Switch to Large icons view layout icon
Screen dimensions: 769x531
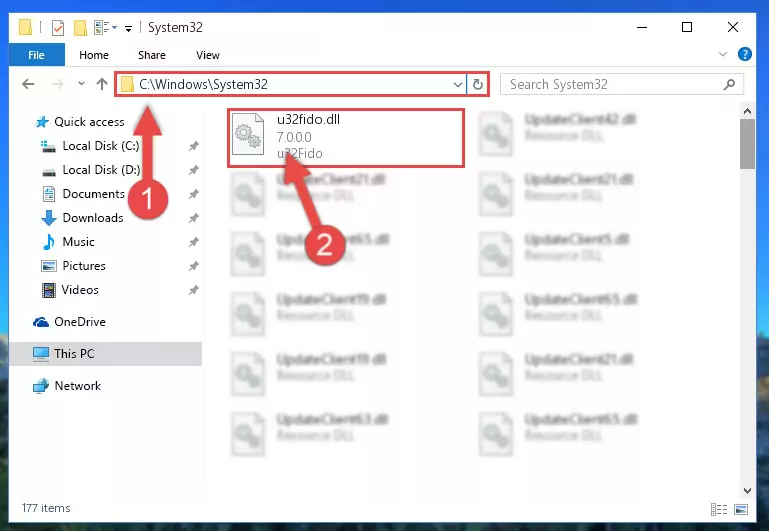coord(741,509)
